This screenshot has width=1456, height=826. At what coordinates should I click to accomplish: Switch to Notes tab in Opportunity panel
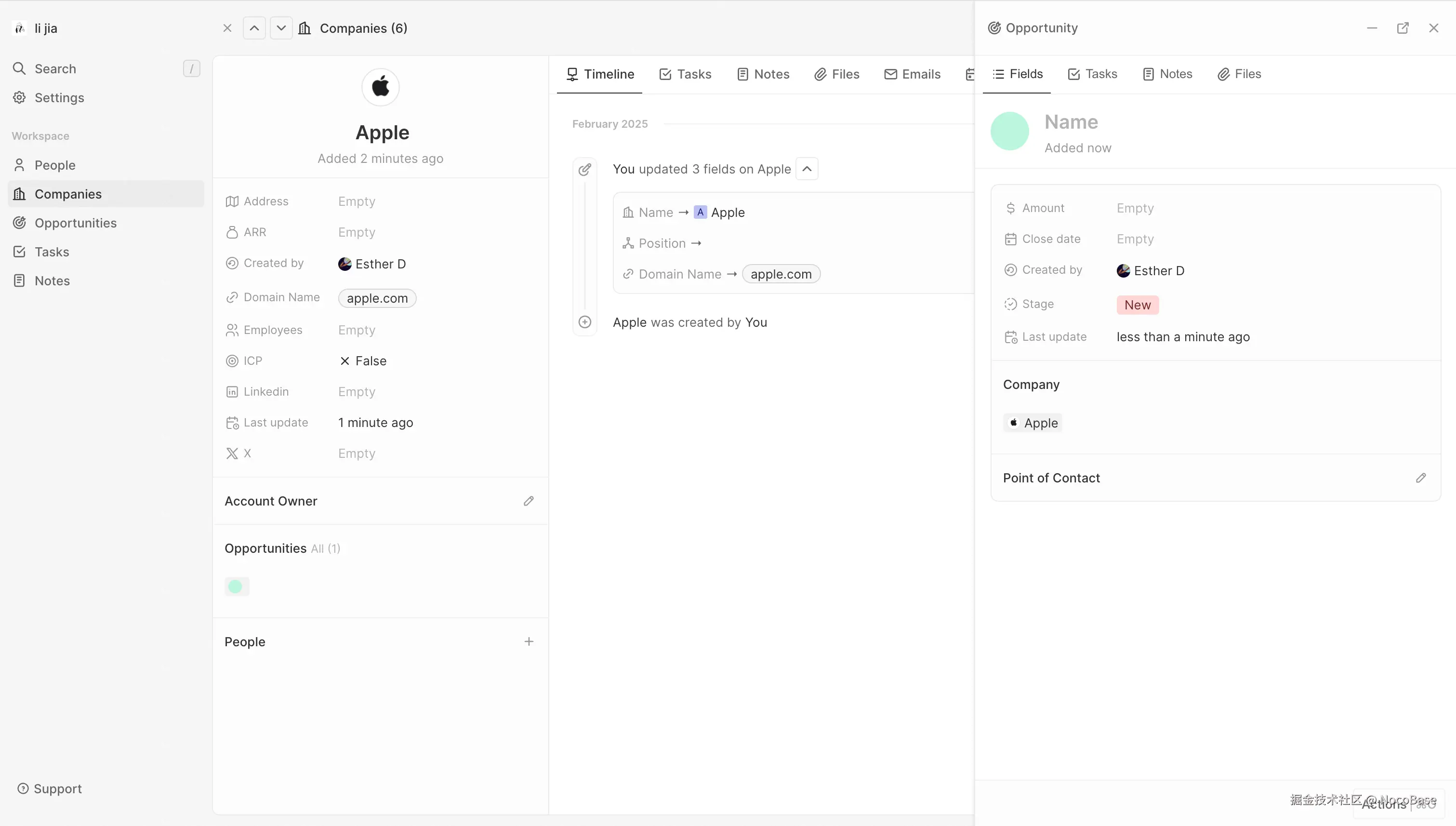[1167, 74]
